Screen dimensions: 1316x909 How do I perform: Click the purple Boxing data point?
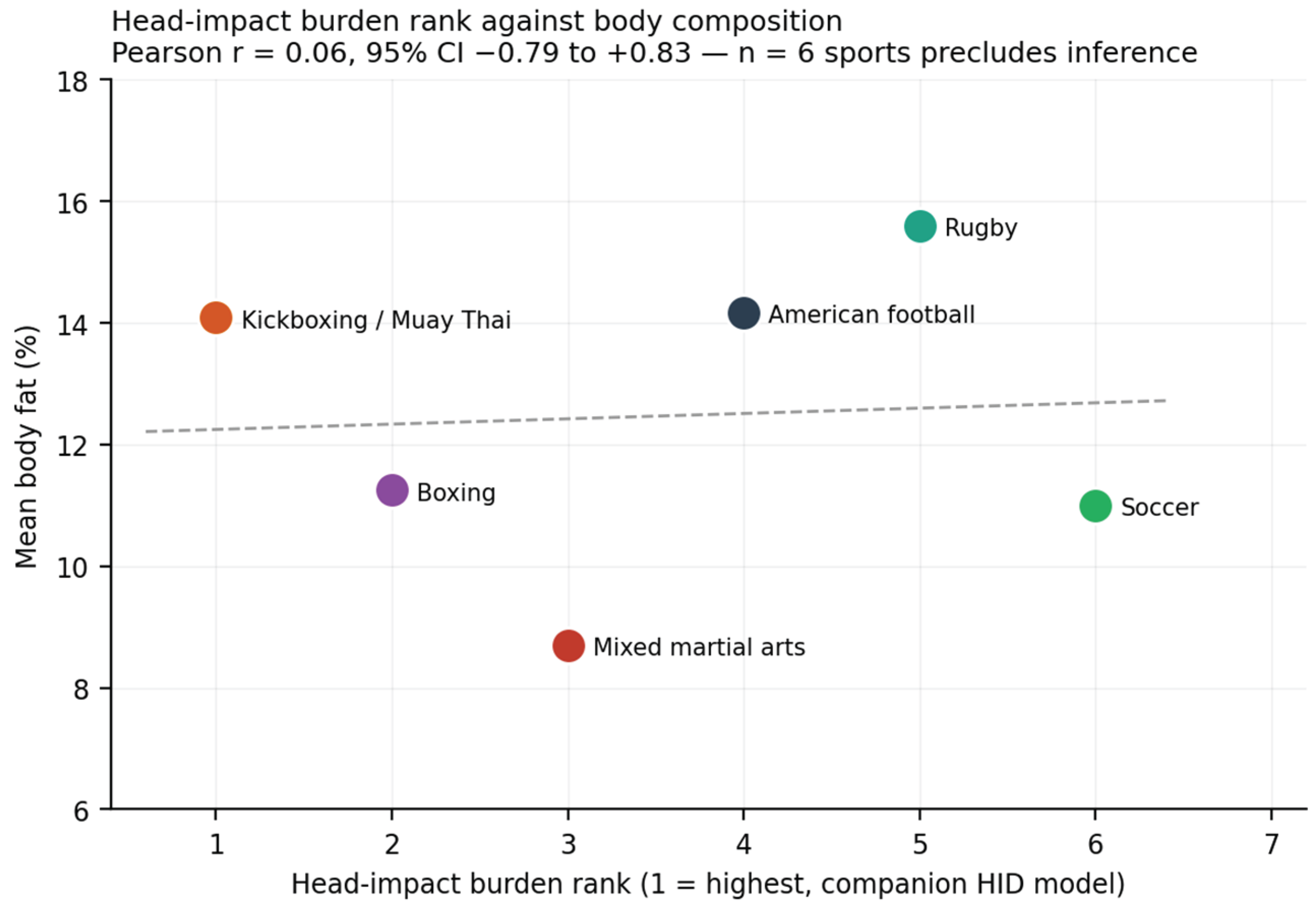coord(392,490)
